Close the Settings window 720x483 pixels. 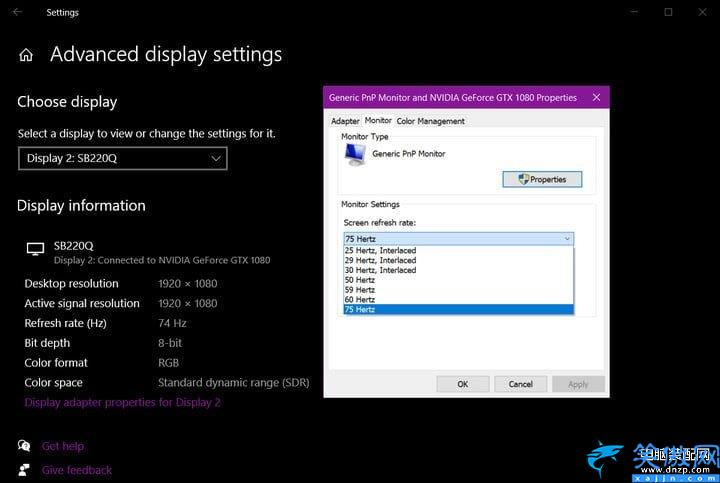[x=703, y=12]
